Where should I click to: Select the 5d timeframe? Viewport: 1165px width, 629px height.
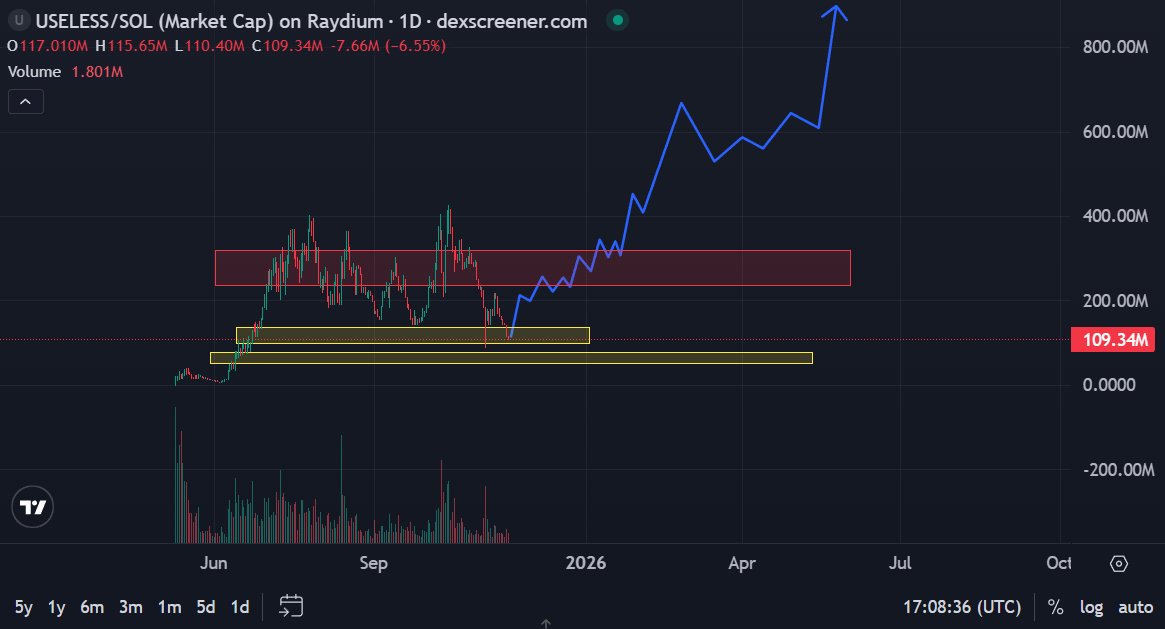tap(205, 607)
